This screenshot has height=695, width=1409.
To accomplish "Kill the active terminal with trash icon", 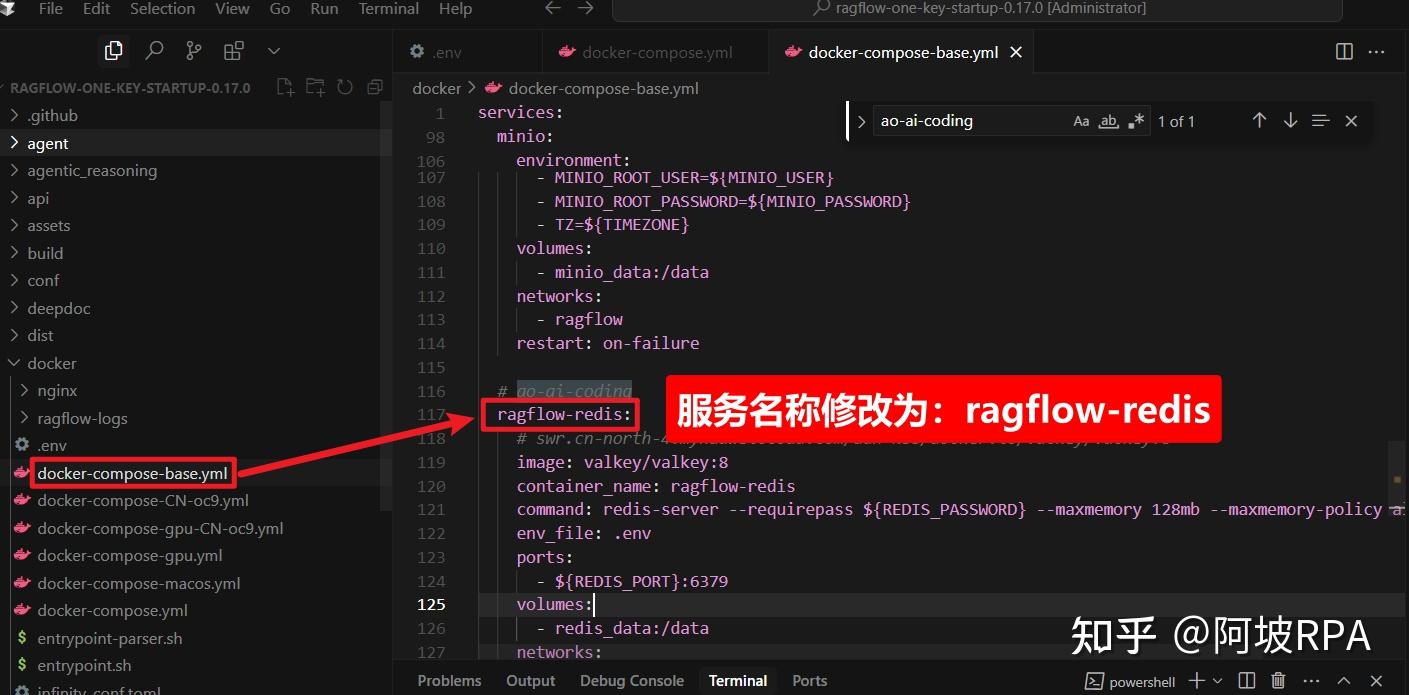I will pos(1278,680).
